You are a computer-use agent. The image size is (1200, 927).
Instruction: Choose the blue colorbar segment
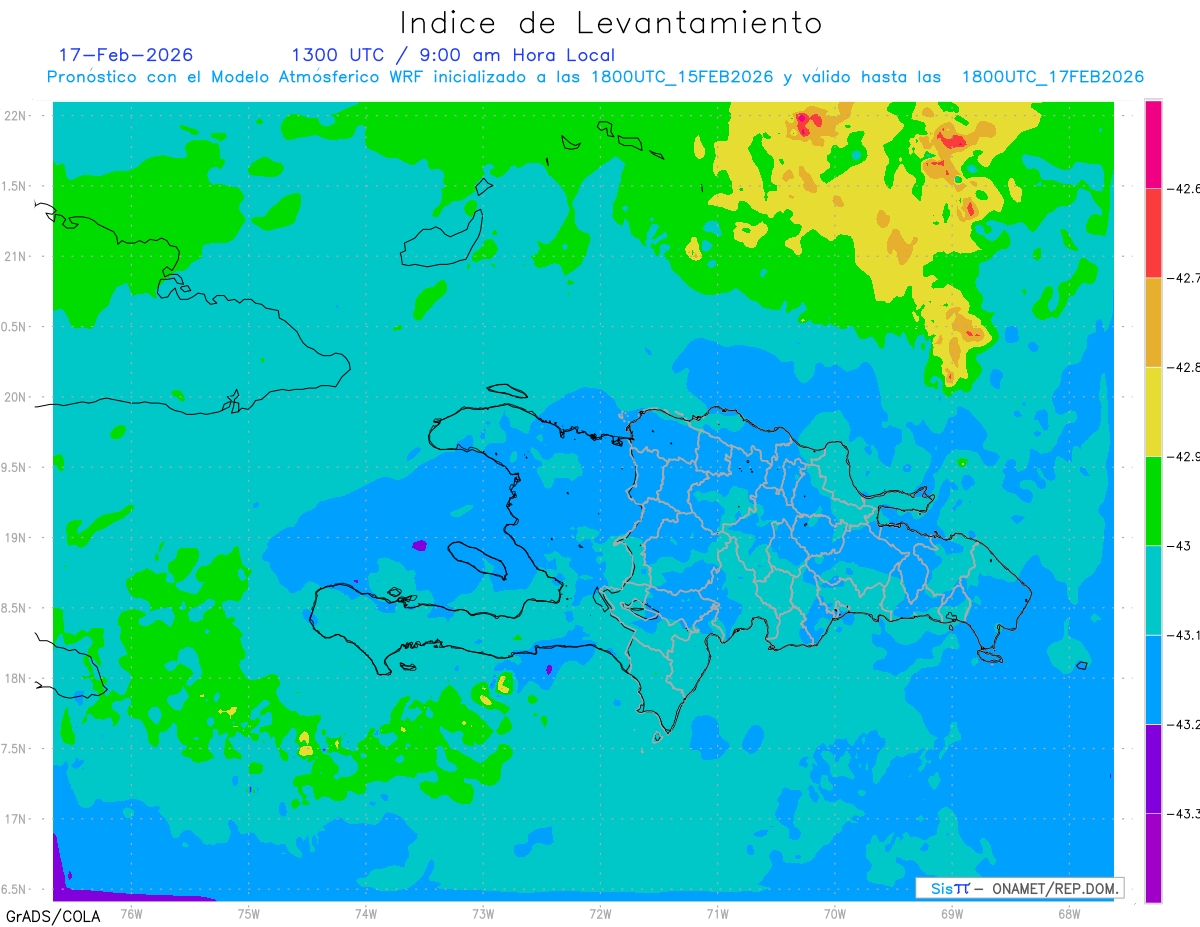click(1153, 679)
